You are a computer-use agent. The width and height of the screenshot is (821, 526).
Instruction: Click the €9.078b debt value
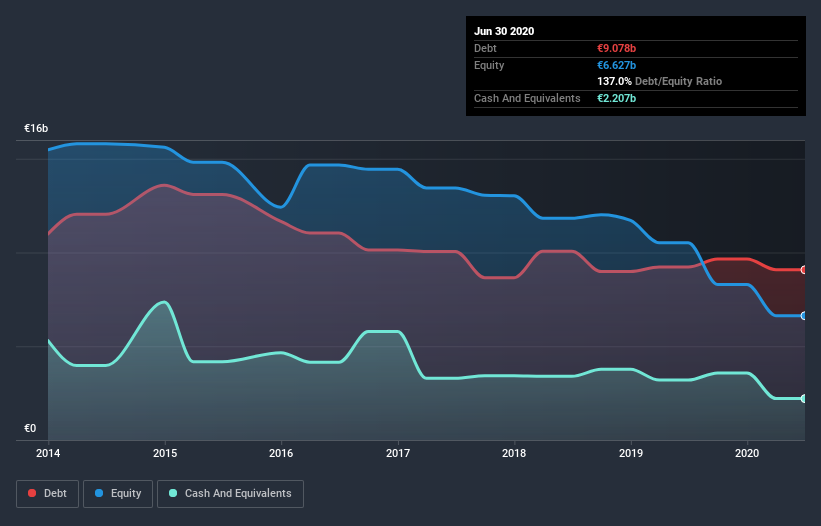coord(616,48)
